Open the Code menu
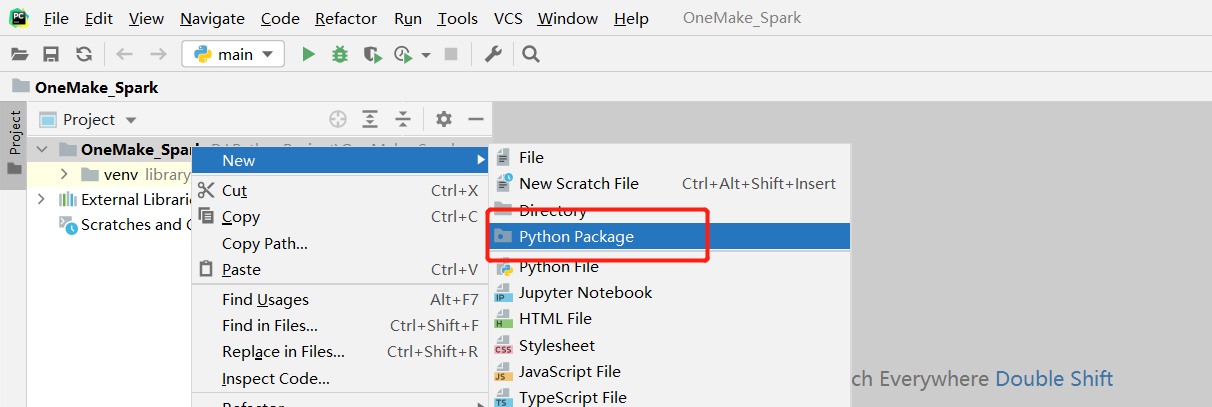Viewport: 1212px width, 407px height. point(279,18)
